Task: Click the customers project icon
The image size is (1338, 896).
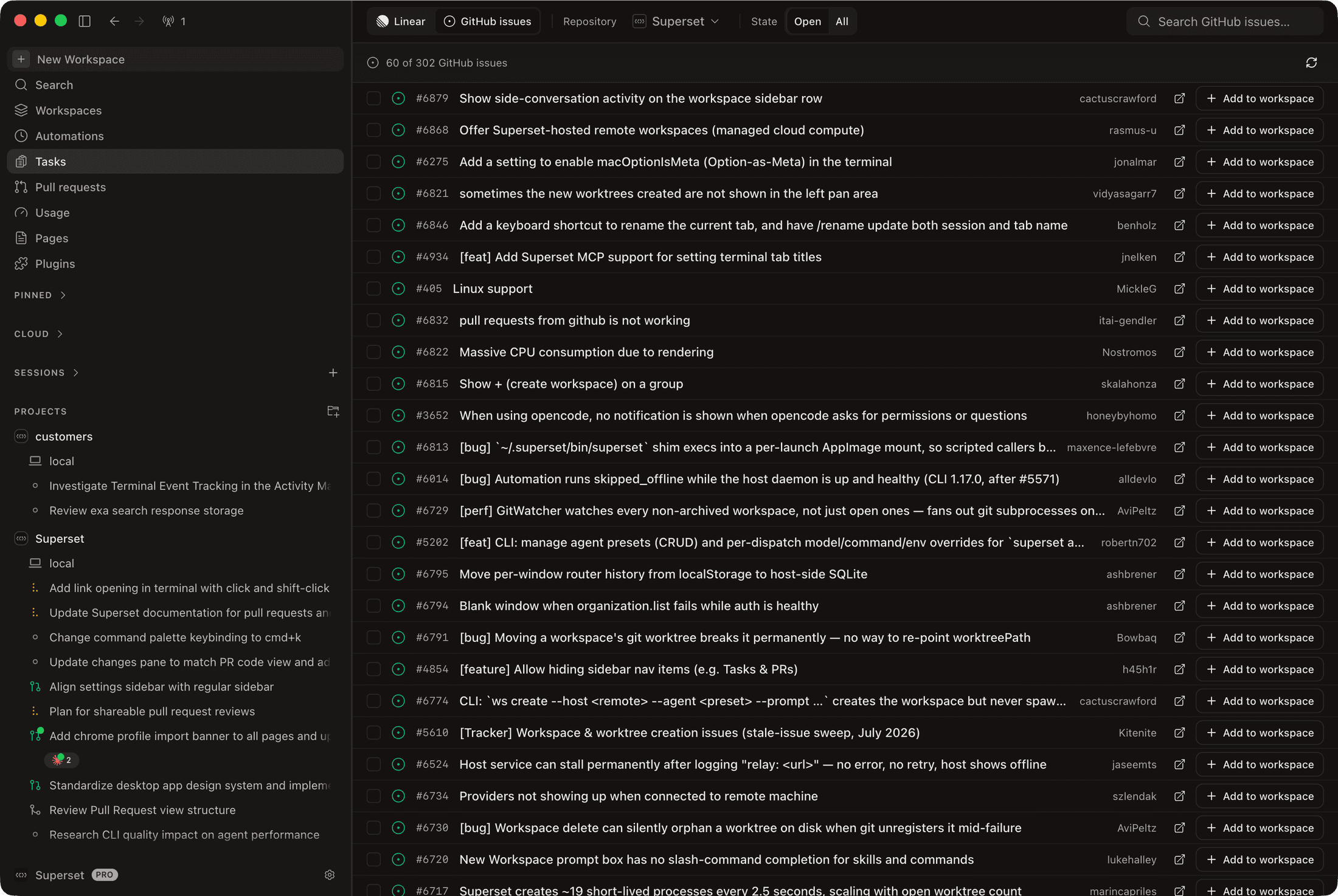Action: click(21, 436)
